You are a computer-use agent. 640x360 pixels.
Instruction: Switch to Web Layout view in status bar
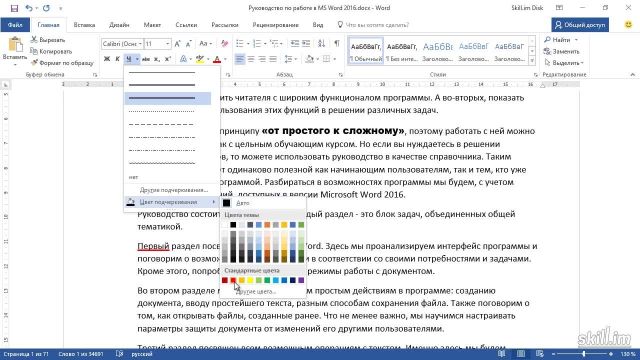click(x=540, y=354)
